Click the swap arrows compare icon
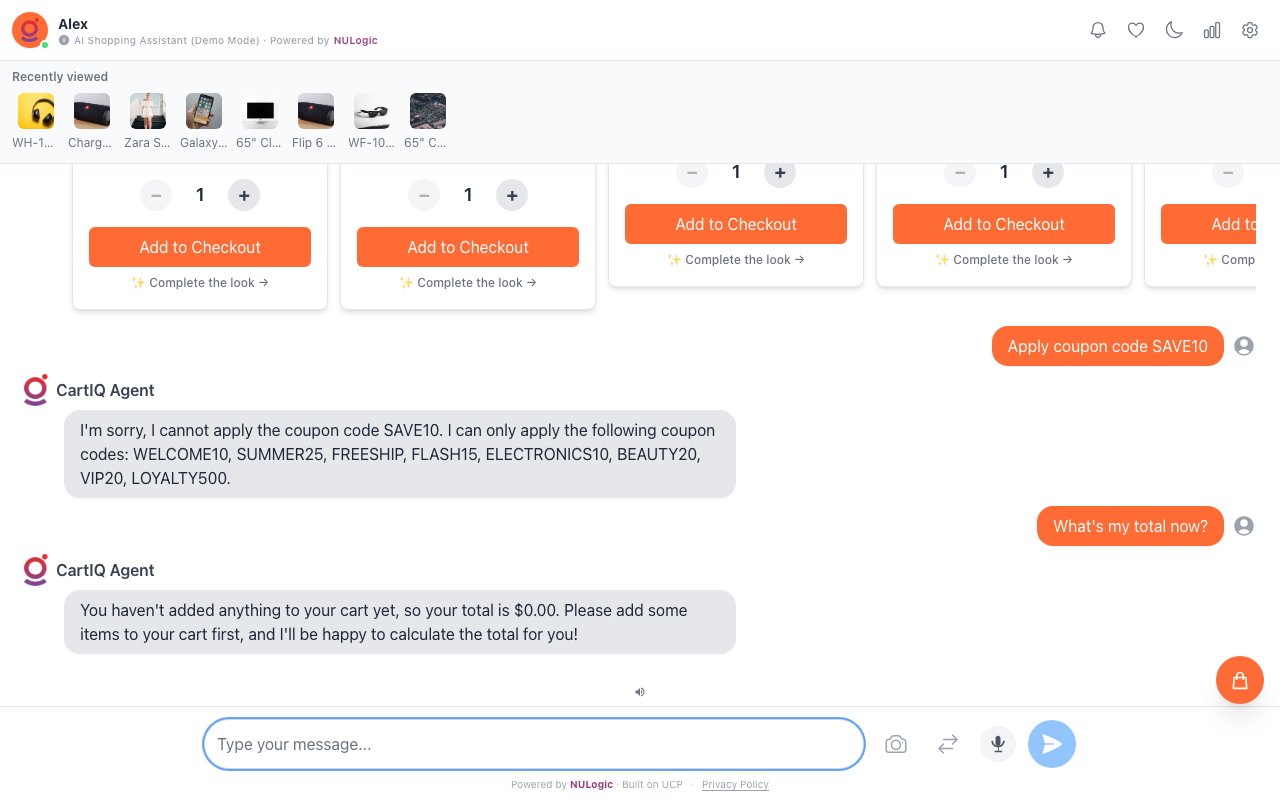Screen dimensions: 1280x800 click(948, 744)
